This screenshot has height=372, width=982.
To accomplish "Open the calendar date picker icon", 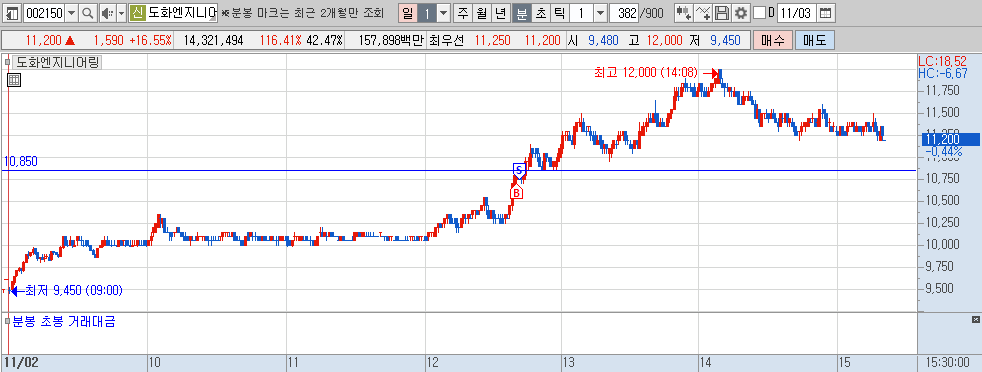I will click(826, 13).
